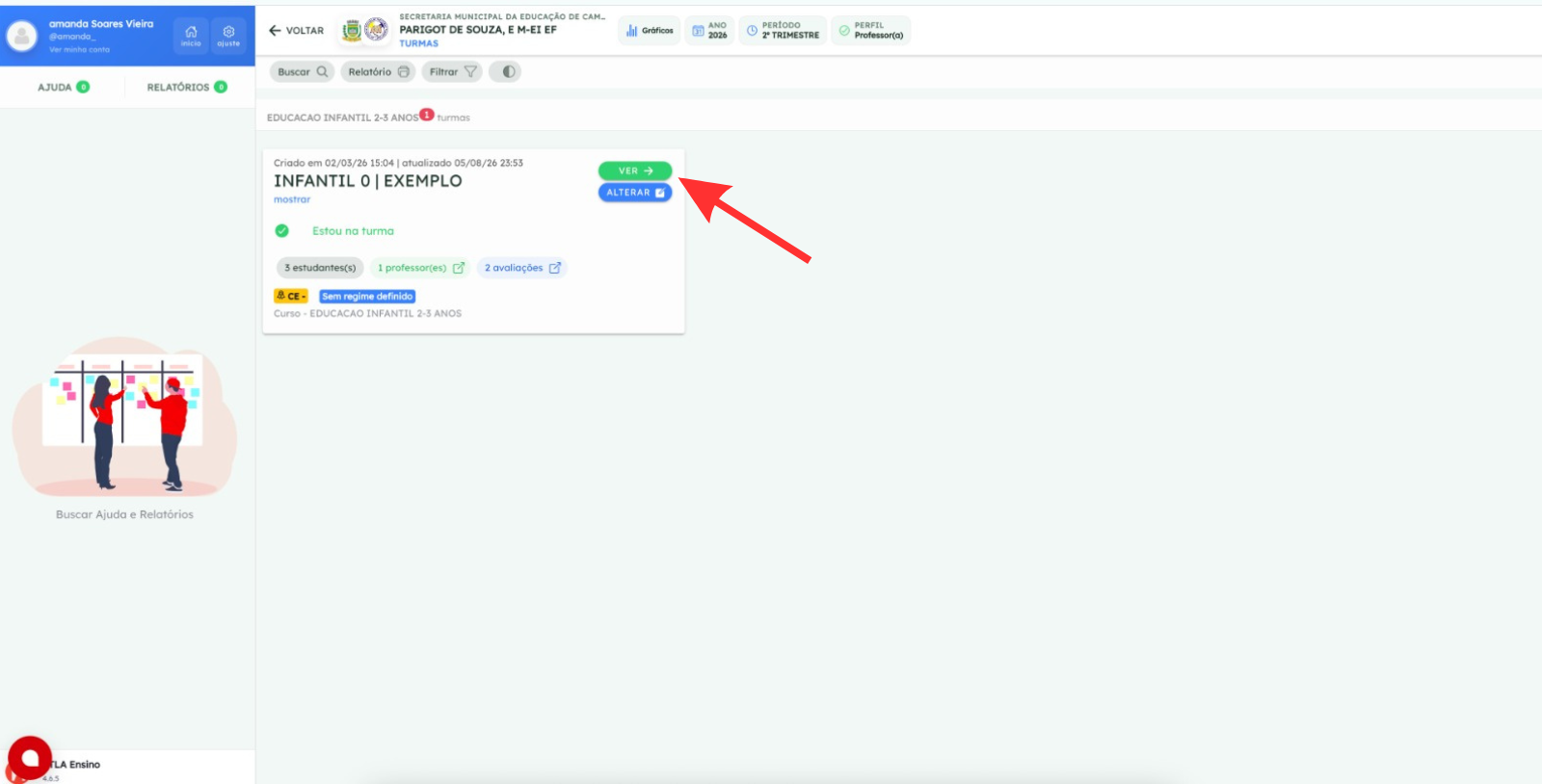The height and width of the screenshot is (784, 1542).
Task: Click the Curso - EDUCACAO INFANTIL 2-3 ANOS text
Action: (x=367, y=314)
